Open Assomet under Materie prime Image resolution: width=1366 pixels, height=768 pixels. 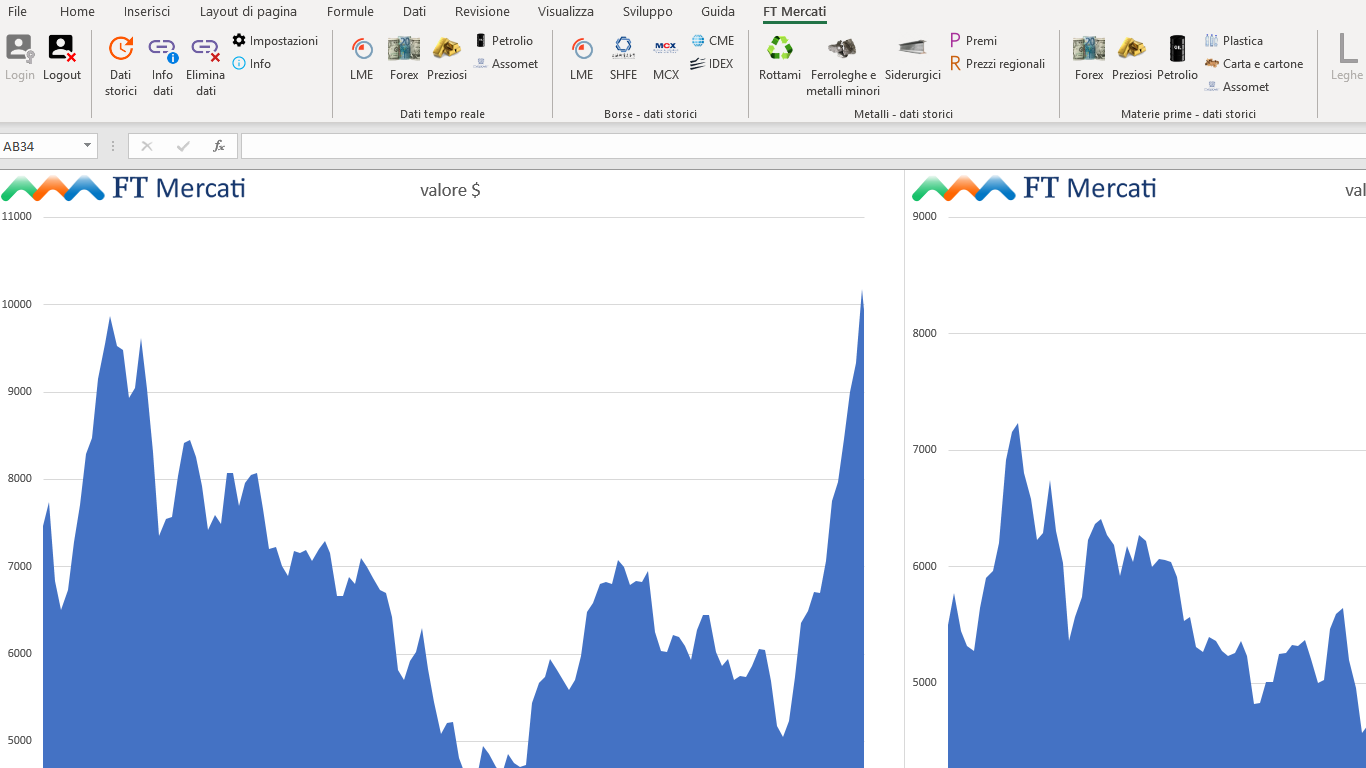coord(1237,87)
